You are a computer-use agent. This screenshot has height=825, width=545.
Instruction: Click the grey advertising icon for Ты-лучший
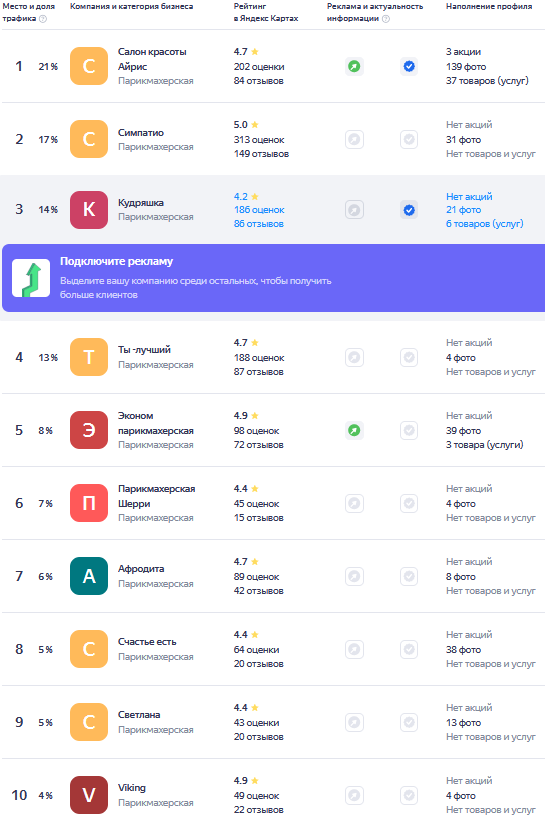pyautogui.click(x=355, y=357)
